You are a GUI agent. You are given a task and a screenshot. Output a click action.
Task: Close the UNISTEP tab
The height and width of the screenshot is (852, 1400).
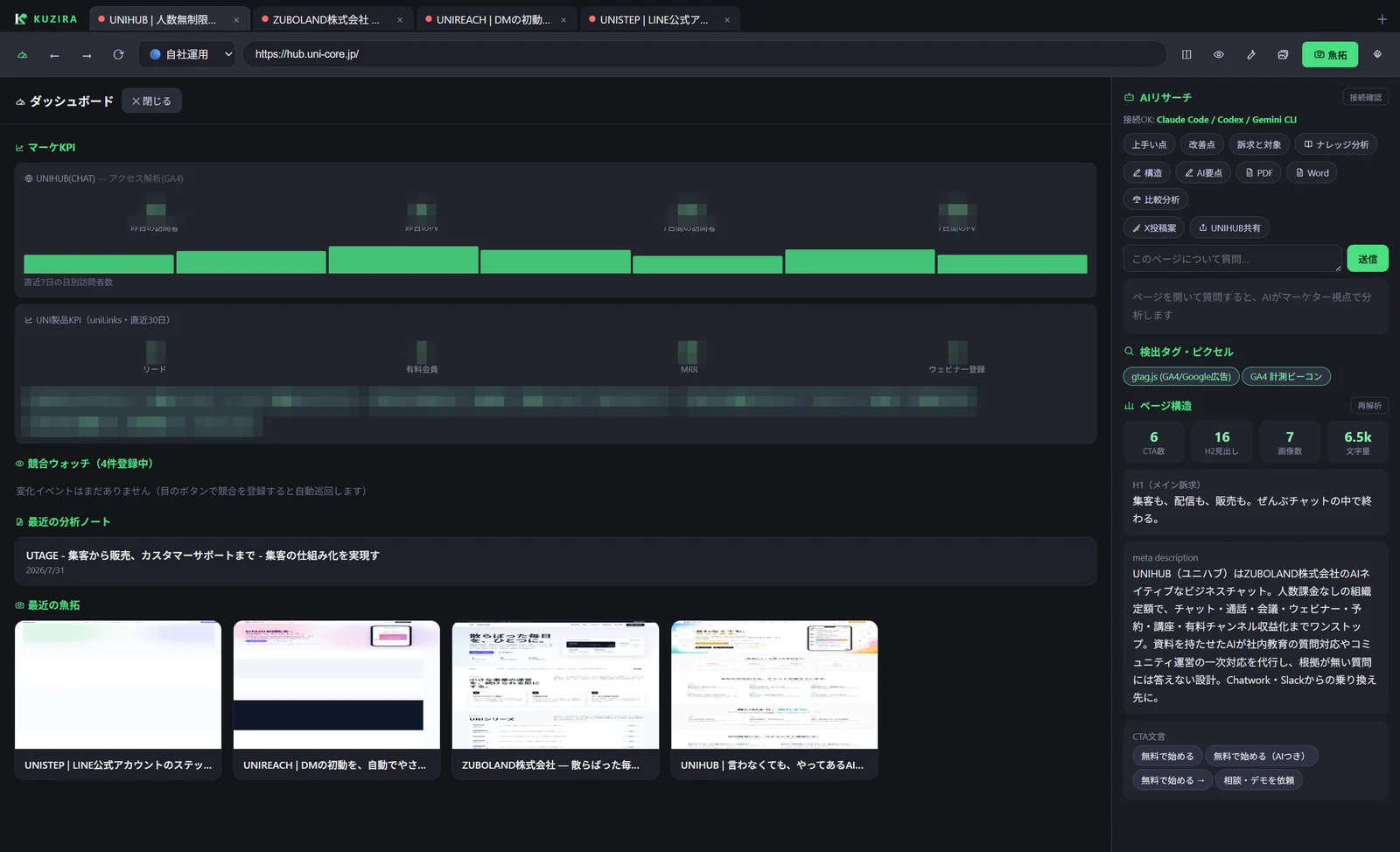[x=727, y=19]
